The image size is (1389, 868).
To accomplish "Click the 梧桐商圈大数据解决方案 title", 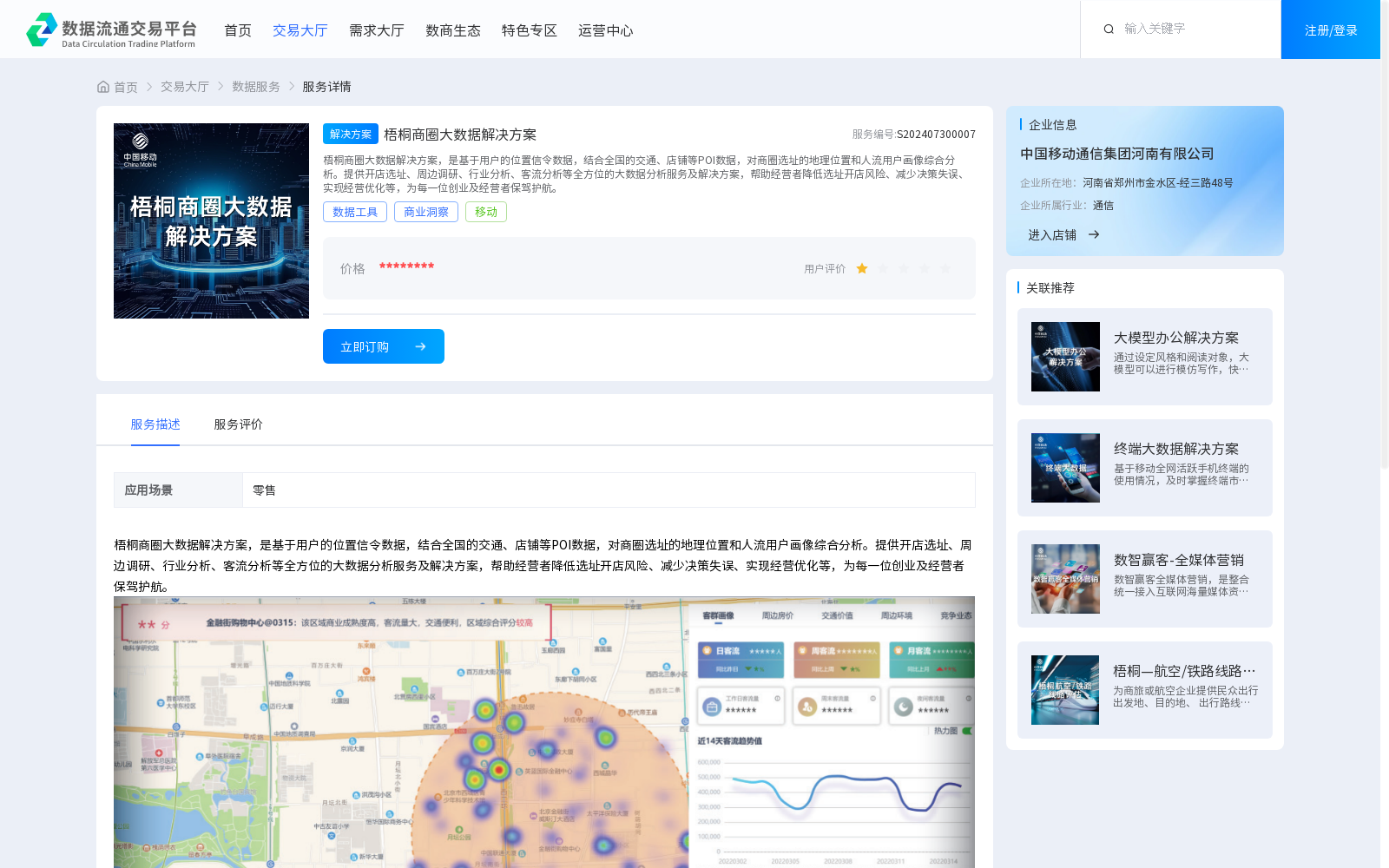I will pyautogui.click(x=460, y=135).
